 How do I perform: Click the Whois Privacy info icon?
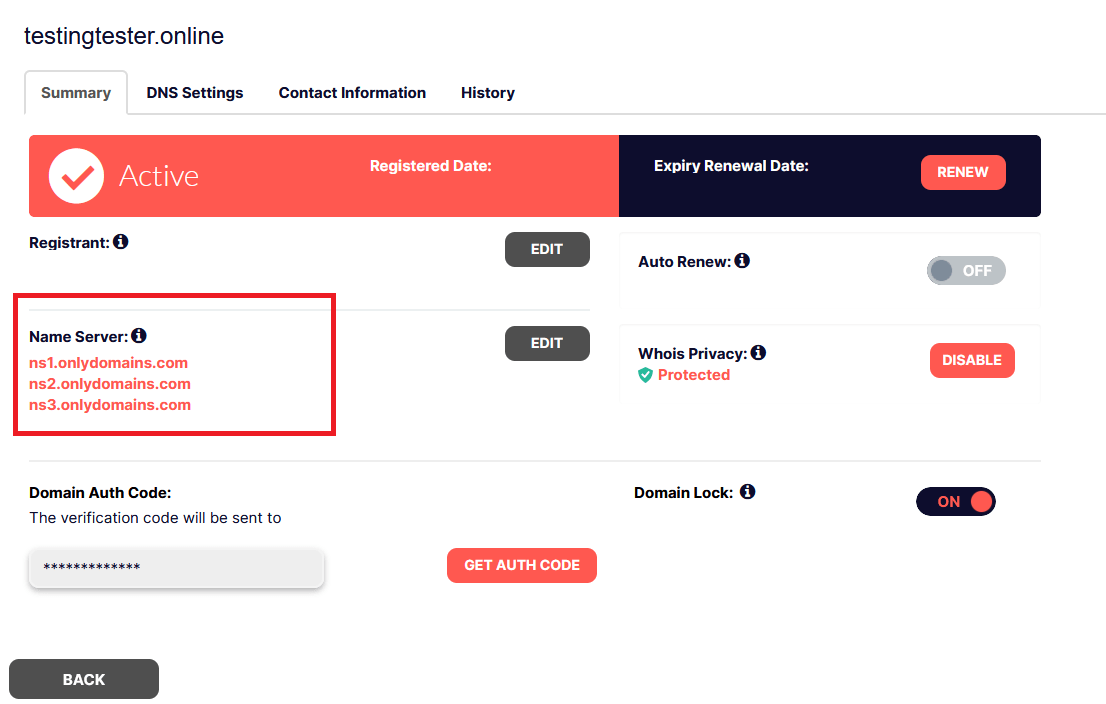point(758,352)
